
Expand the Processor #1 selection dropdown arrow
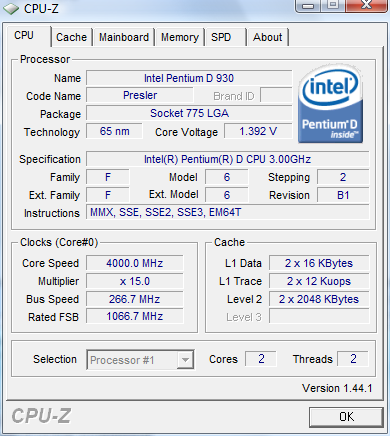point(185,360)
